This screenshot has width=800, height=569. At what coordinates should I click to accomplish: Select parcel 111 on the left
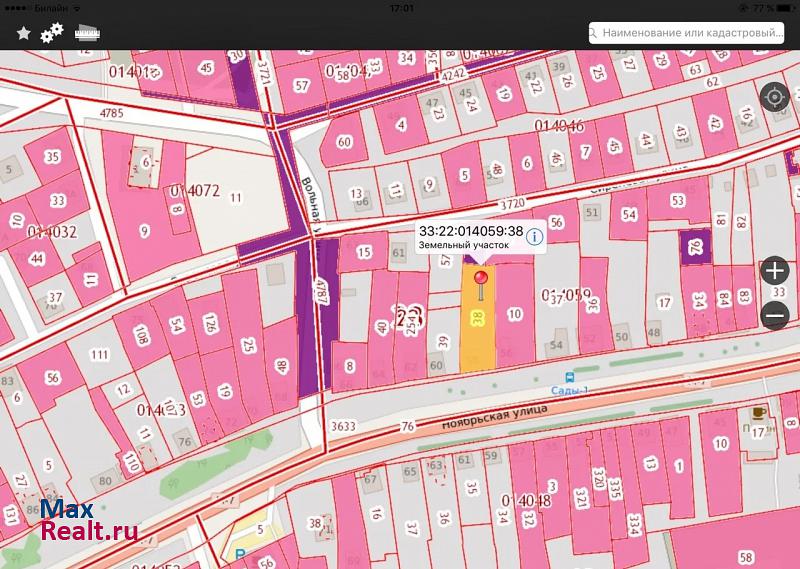98,355
